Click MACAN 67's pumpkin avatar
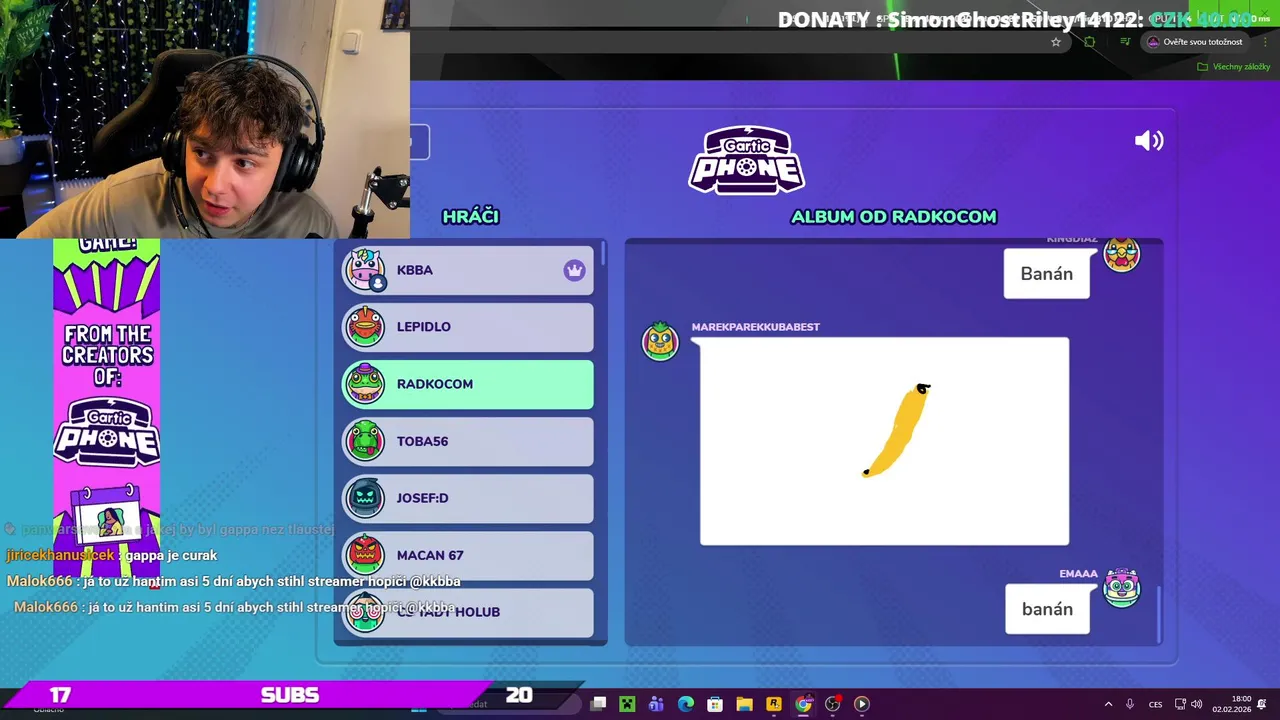The width and height of the screenshot is (1280, 720). 364,555
